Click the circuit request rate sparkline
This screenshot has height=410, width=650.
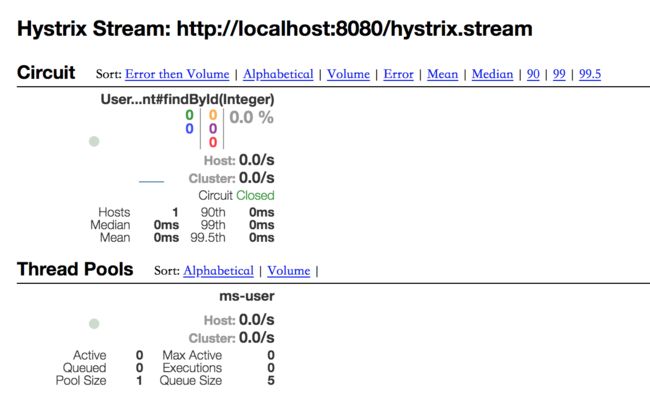click(151, 181)
